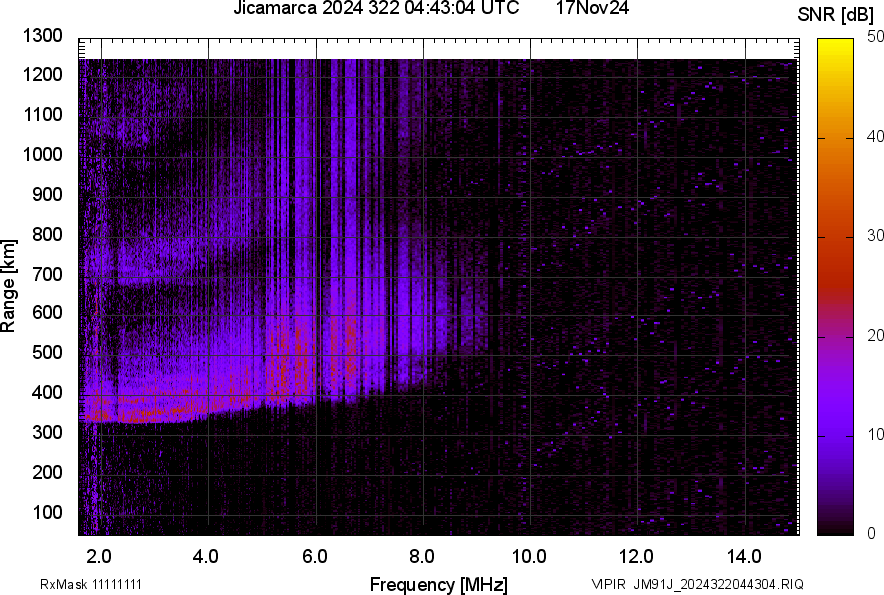
Task: Click range tick label '400'
Action: pos(47,393)
